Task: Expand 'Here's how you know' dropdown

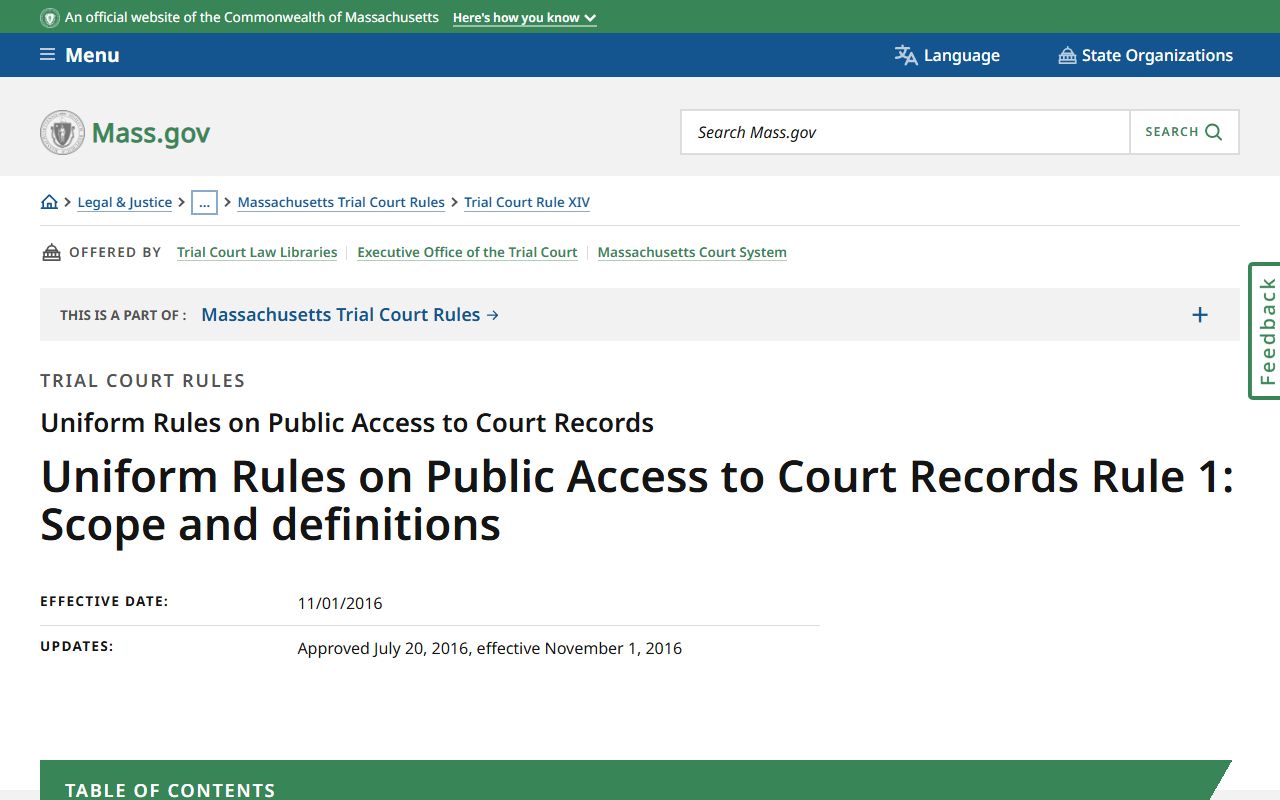Action: pos(524,18)
